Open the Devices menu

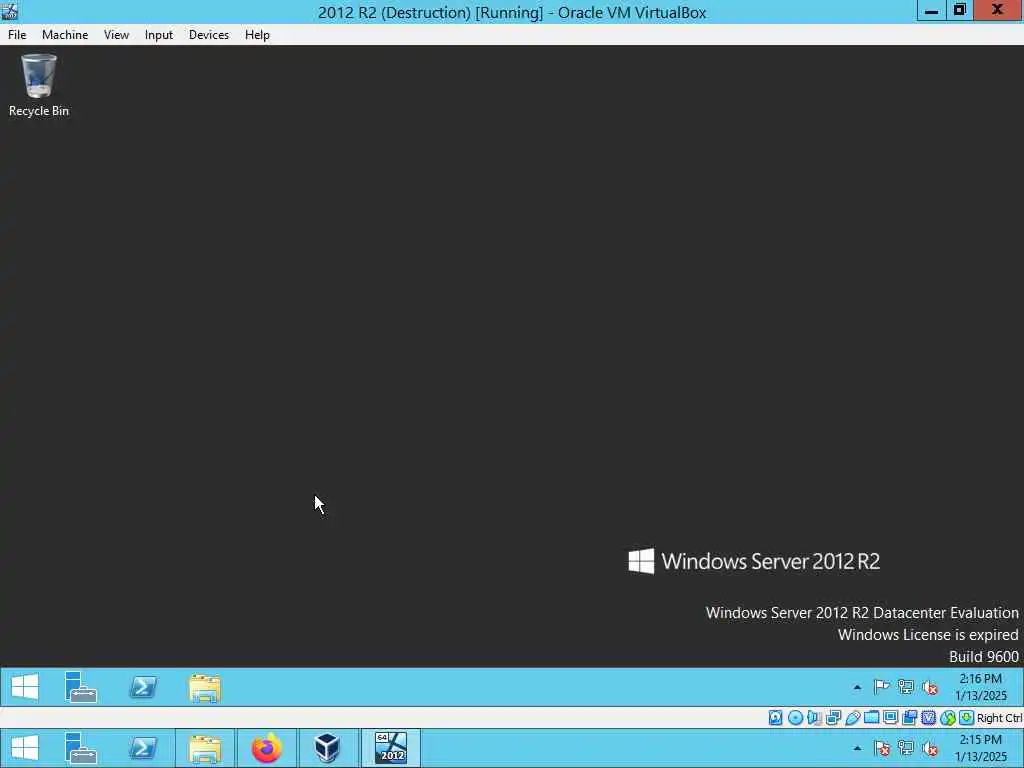click(209, 35)
